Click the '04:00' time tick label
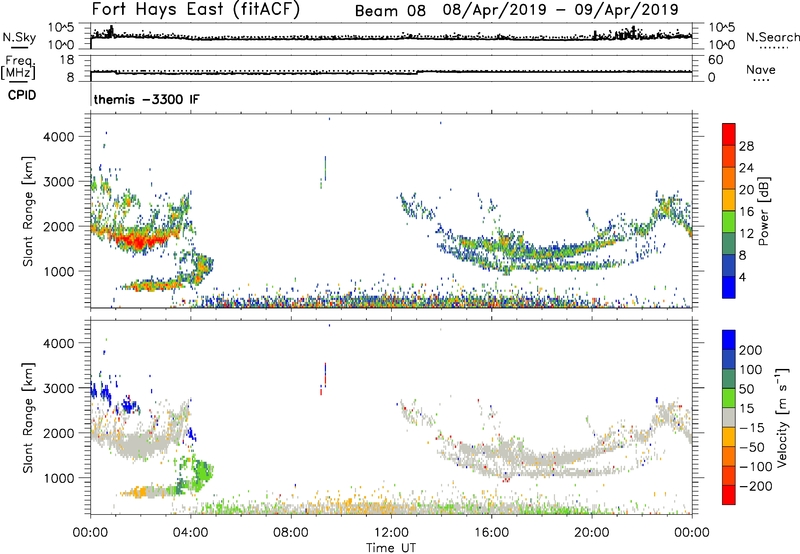Image resolution: width=800 pixels, height=554 pixels. tap(190, 533)
